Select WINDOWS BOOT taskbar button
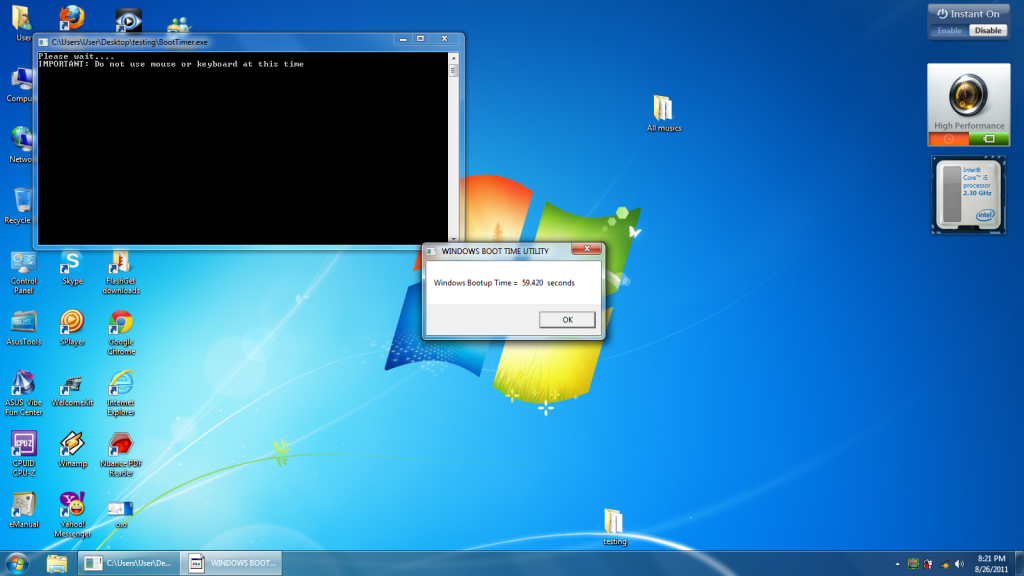This screenshot has width=1024, height=576. coord(234,563)
